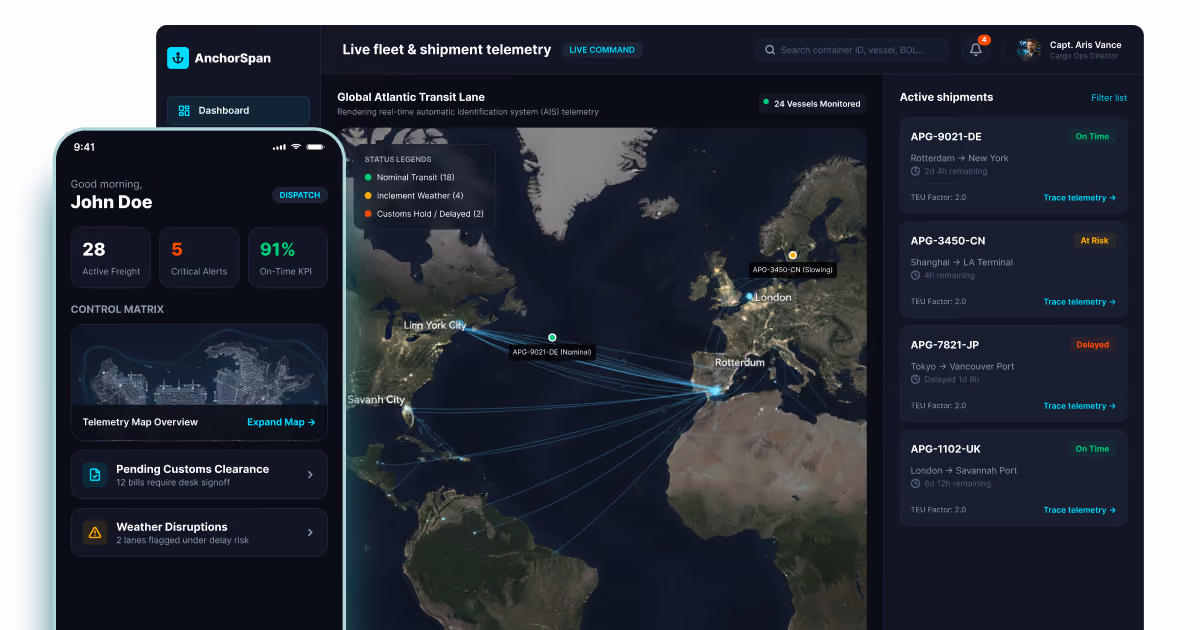
Task: Click clock icon beside 4h remaining
Action: (x=915, y=275)
